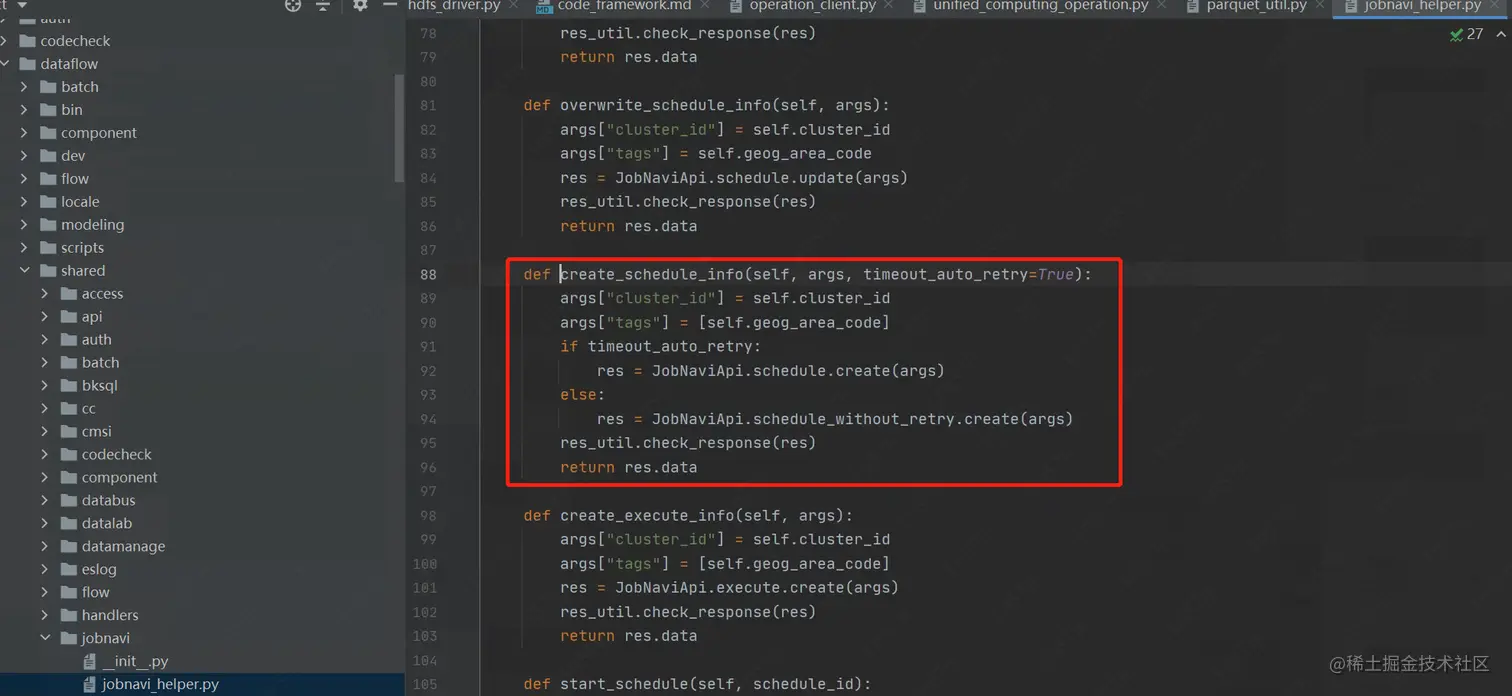
Task: Click the jobnavi_helper.py file icon in tree
Action: [90, 685]
